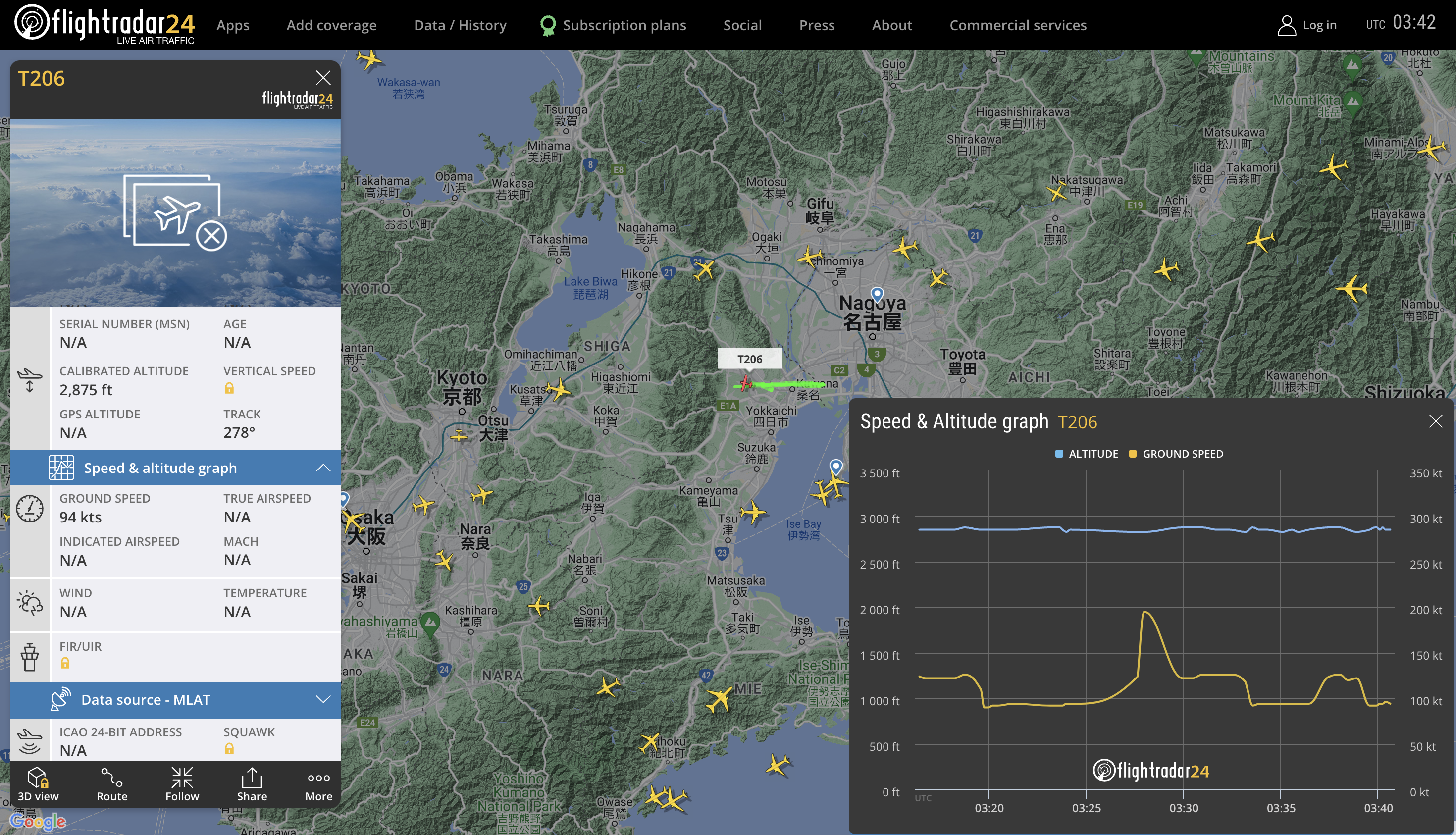Click the ground speed gauge icon

[30, 509]
